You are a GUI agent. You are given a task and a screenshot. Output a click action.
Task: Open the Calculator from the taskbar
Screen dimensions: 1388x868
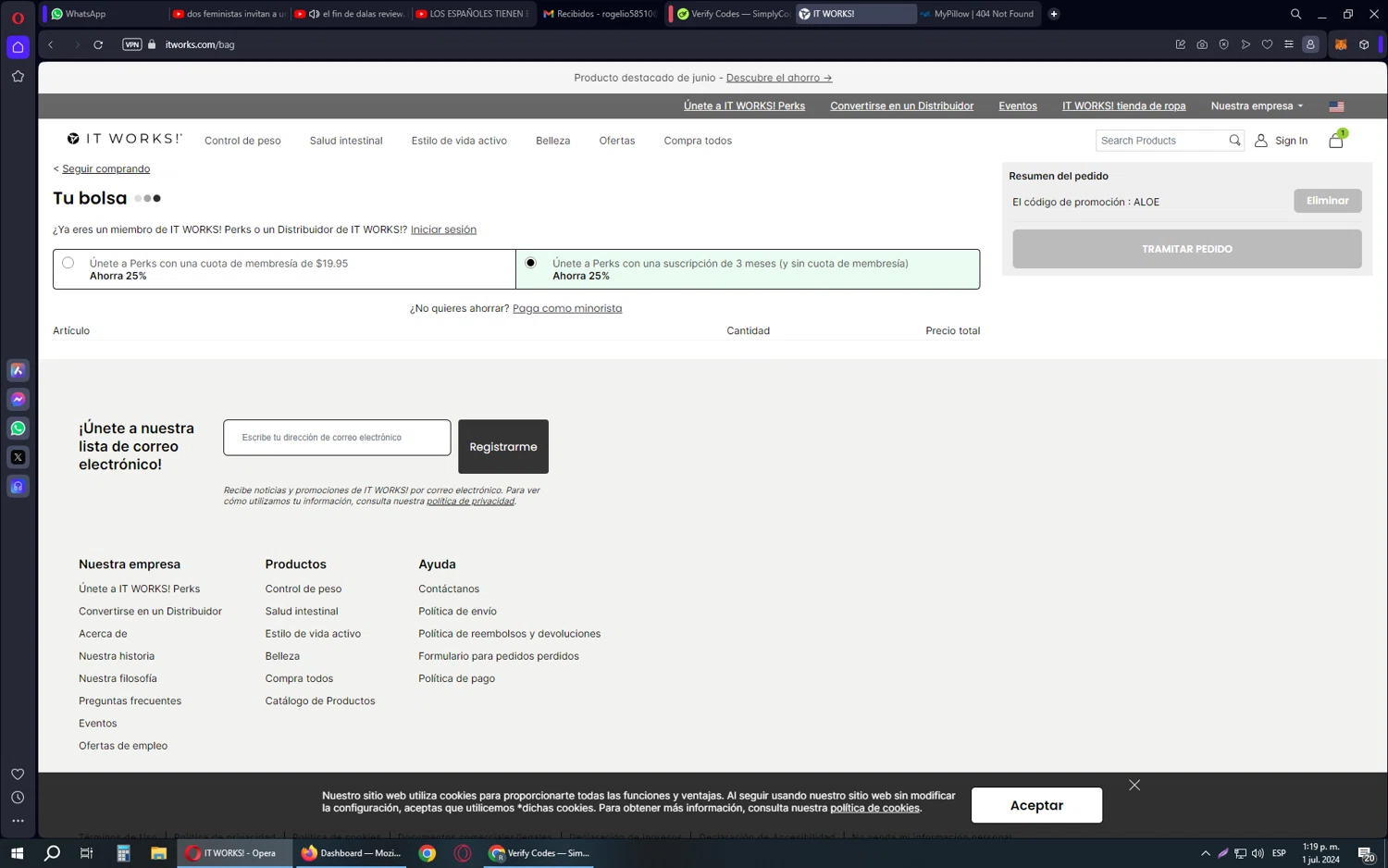coord(123,853)
